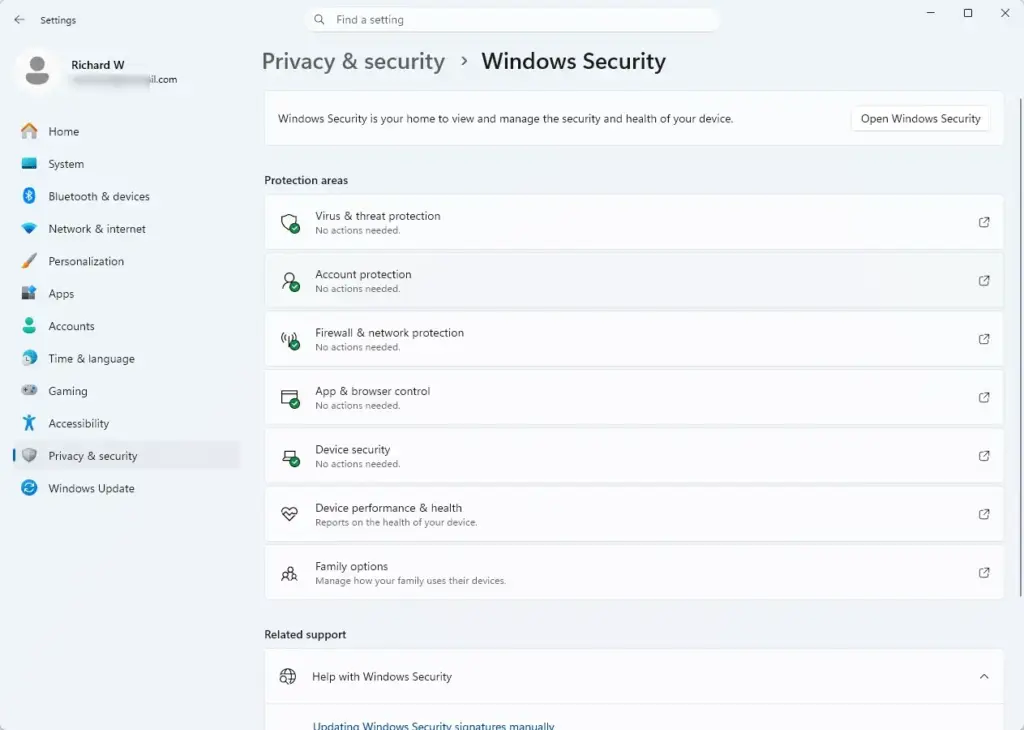This screenshot has height=730, width=1024.
Task: Click the Network wifi icon
Action: 29,229
